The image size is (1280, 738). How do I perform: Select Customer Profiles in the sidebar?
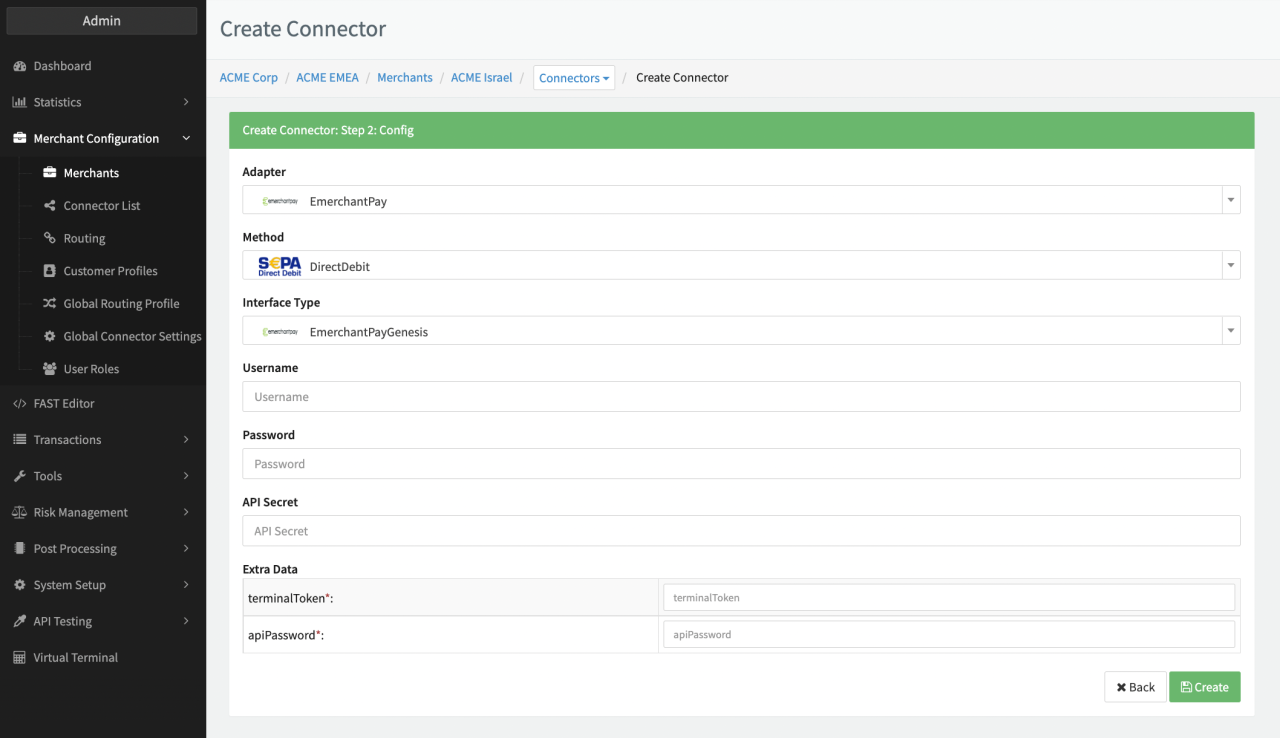click(110, 271)
